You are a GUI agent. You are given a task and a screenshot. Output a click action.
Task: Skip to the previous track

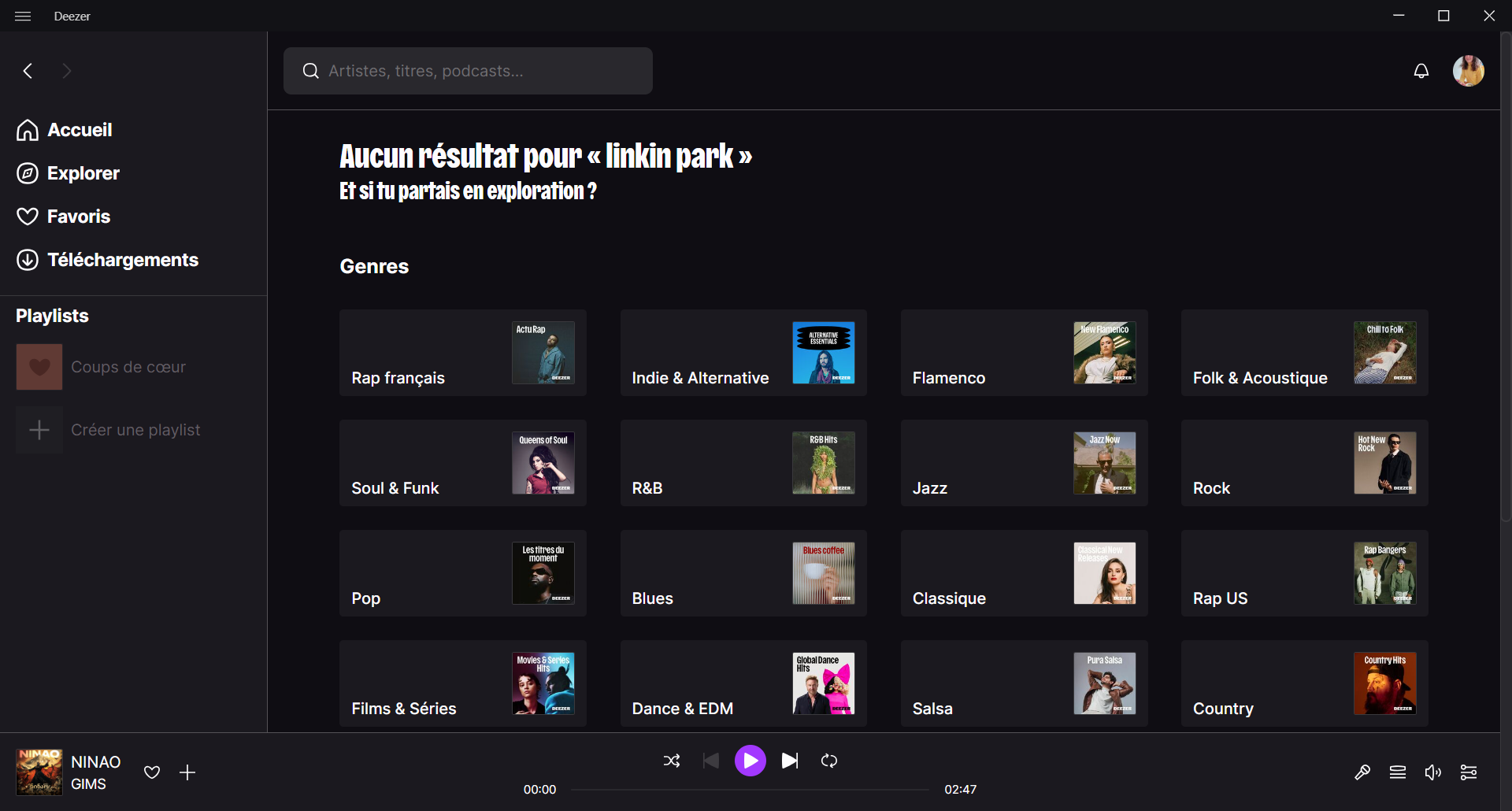(711, 761)
